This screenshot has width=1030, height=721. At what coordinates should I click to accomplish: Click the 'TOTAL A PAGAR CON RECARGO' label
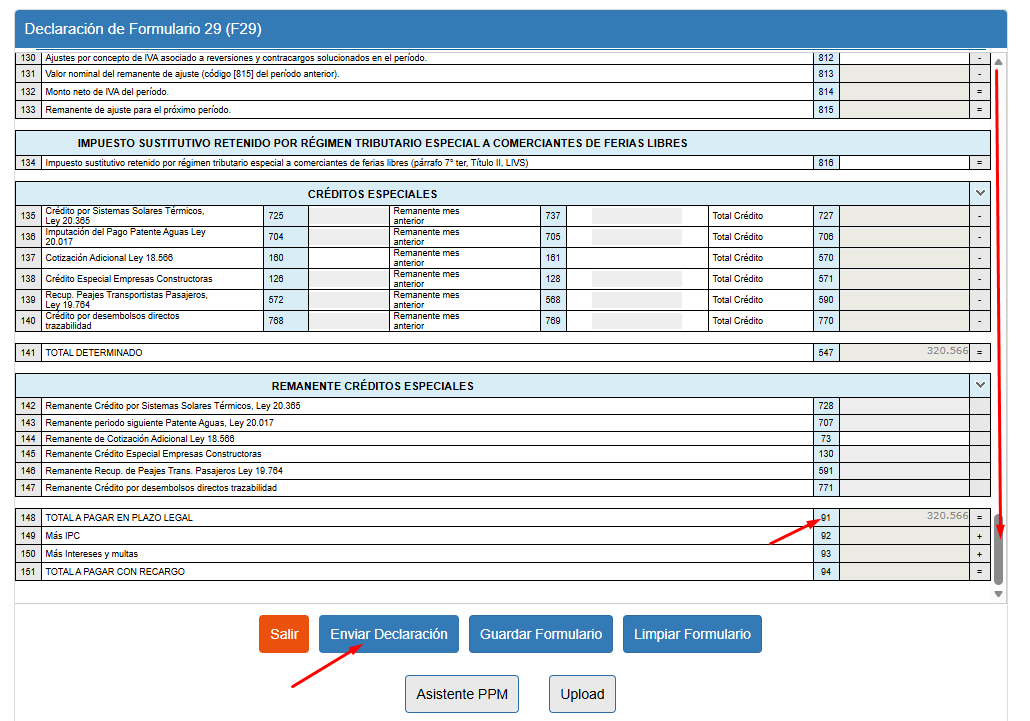pyautogui.click(x=115, y=571)
